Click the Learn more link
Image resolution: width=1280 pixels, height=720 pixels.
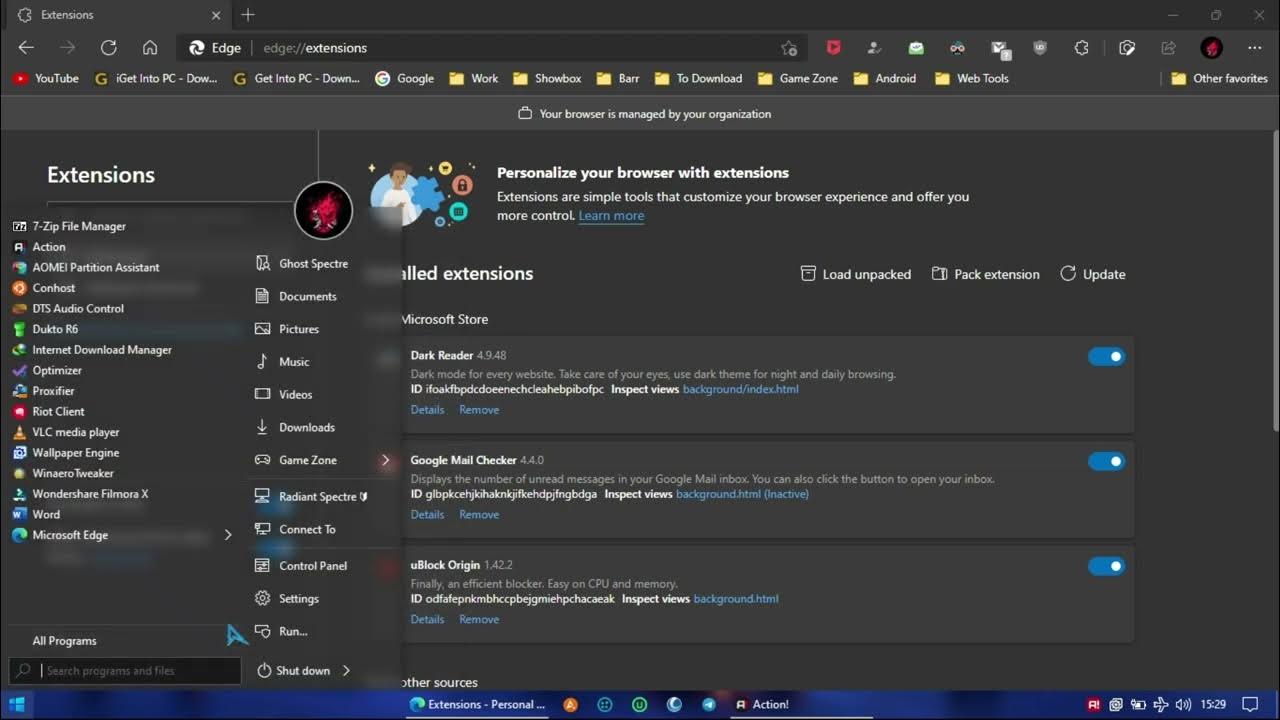[611, 215]
